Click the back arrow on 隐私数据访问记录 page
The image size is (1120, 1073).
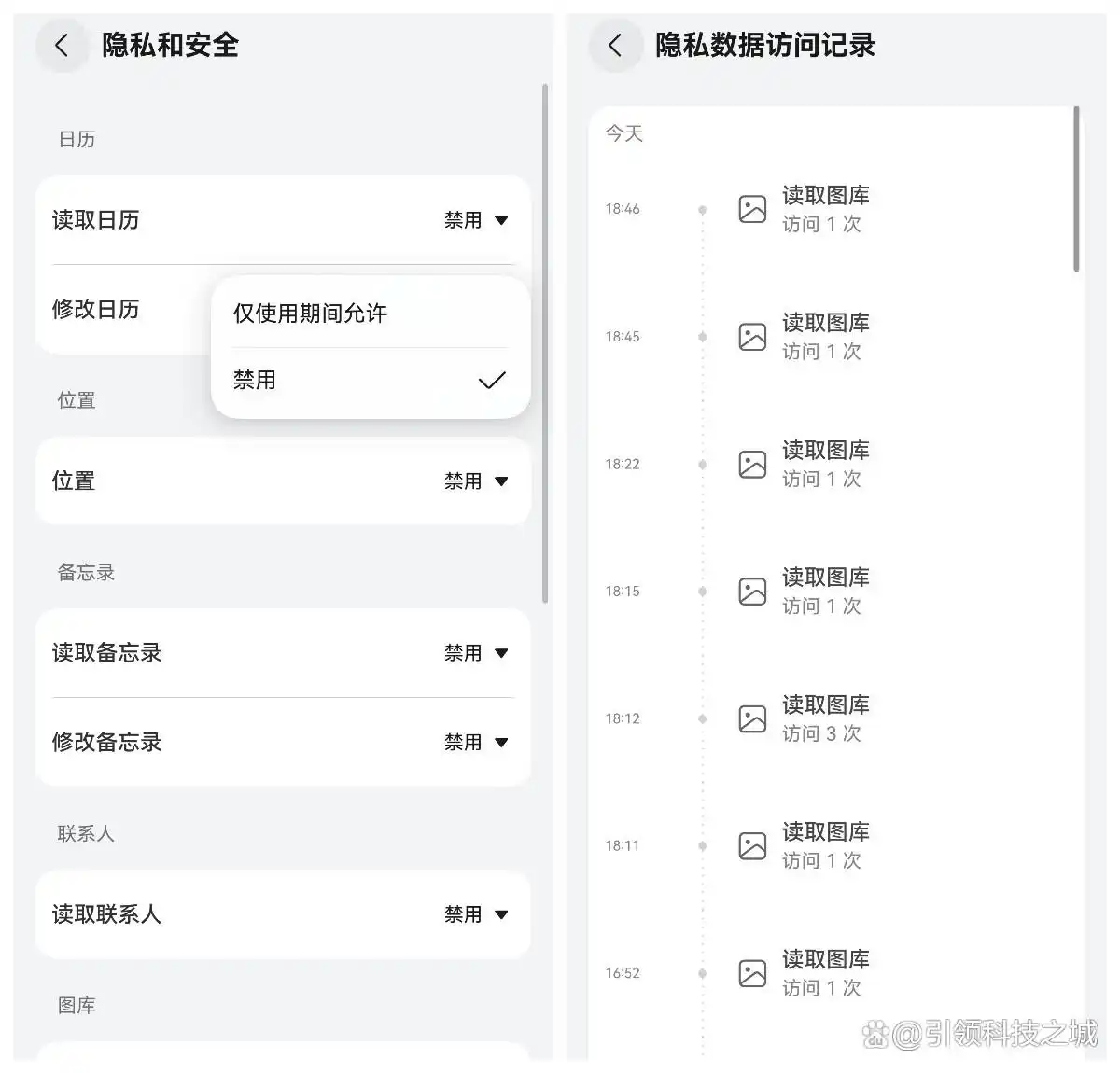click(615, 45)
